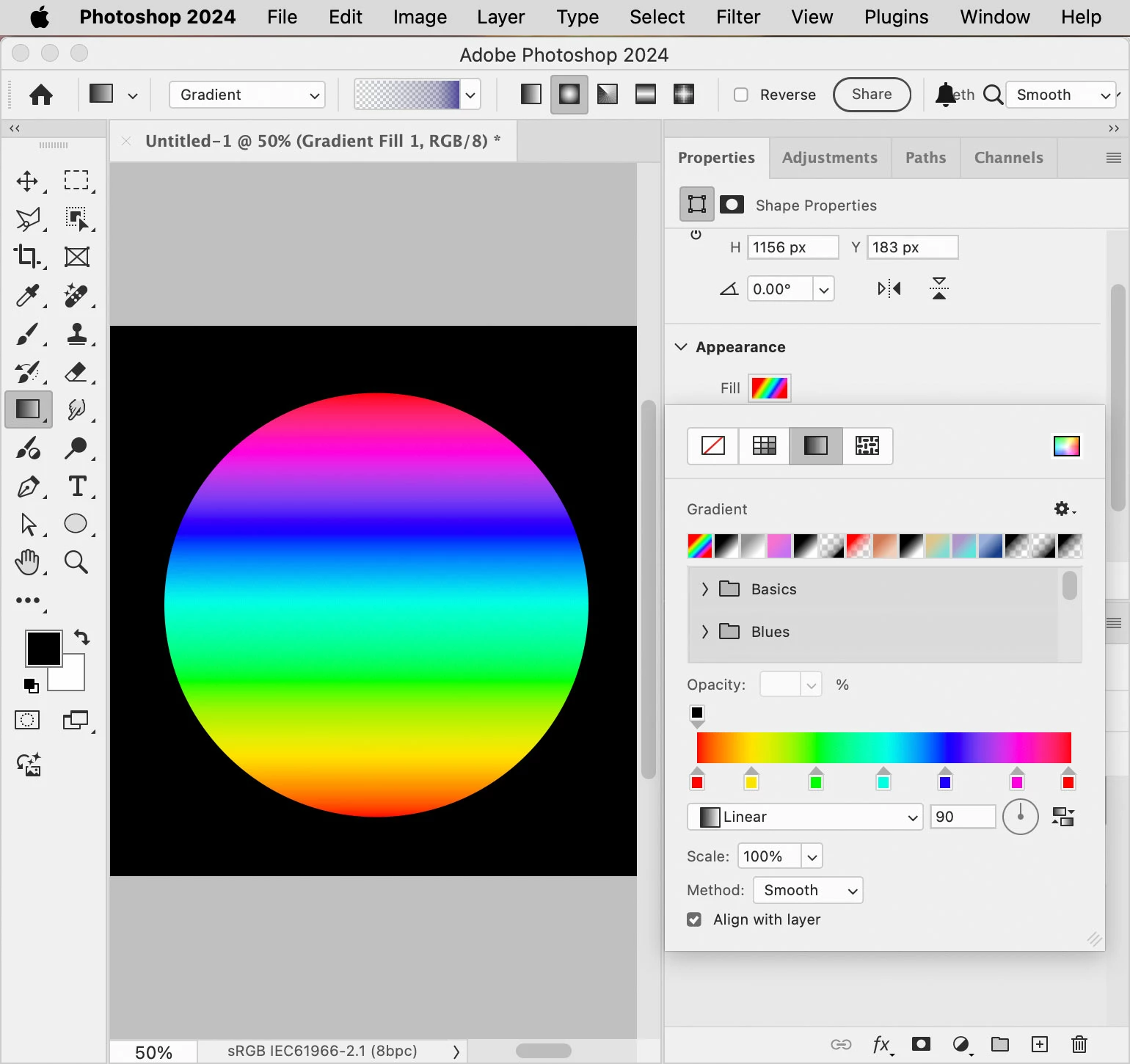Pick the Eraser tool
This screenshot has height=1064, width=1130.
tap(76, 372)
